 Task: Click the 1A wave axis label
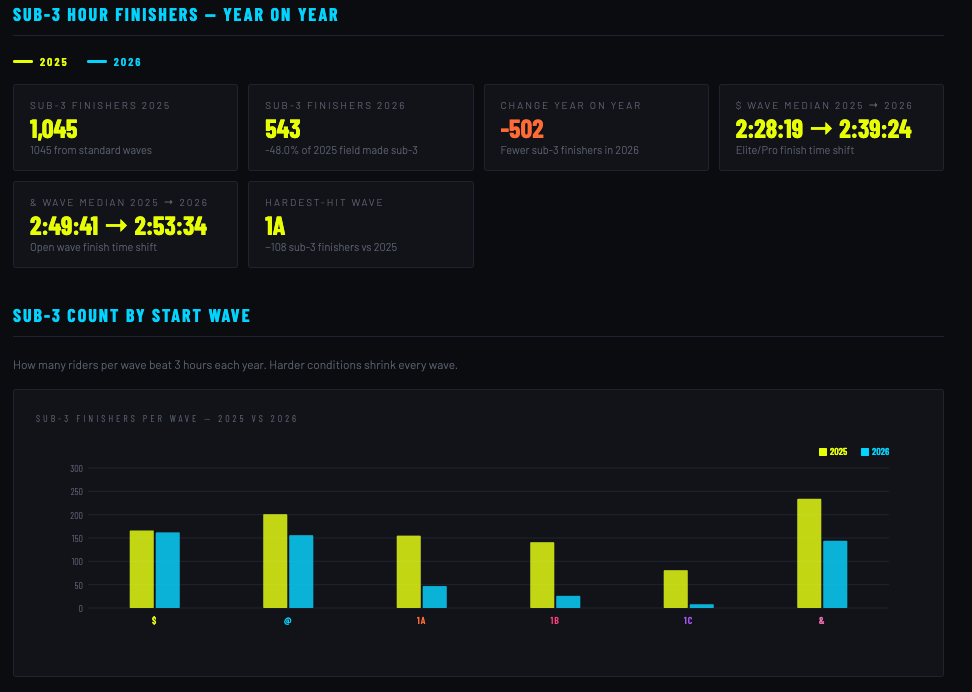(x=421, y=621)
